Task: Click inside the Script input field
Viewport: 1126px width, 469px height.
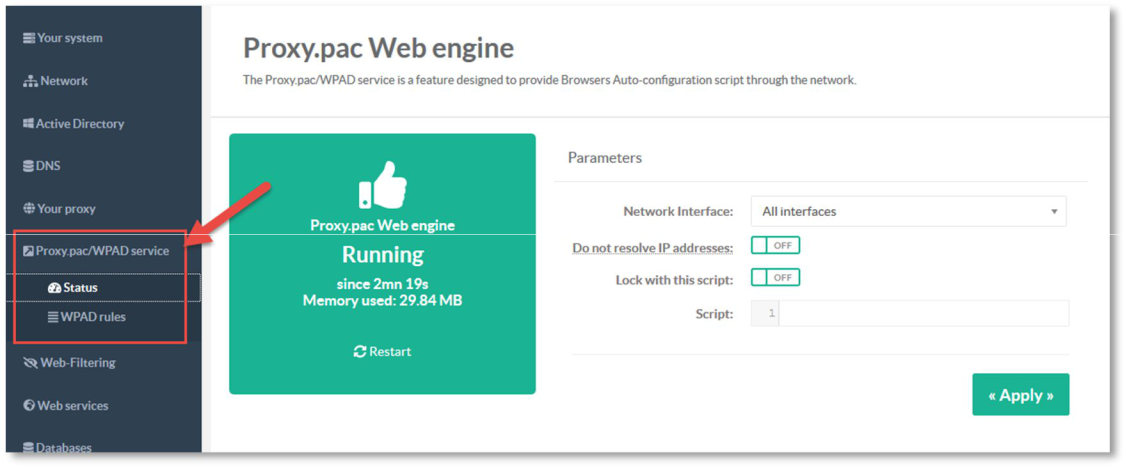Action: [x=922, y=314]
